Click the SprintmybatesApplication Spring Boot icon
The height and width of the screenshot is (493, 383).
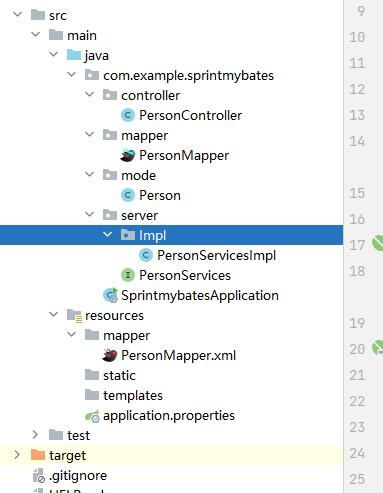point(110,295)
